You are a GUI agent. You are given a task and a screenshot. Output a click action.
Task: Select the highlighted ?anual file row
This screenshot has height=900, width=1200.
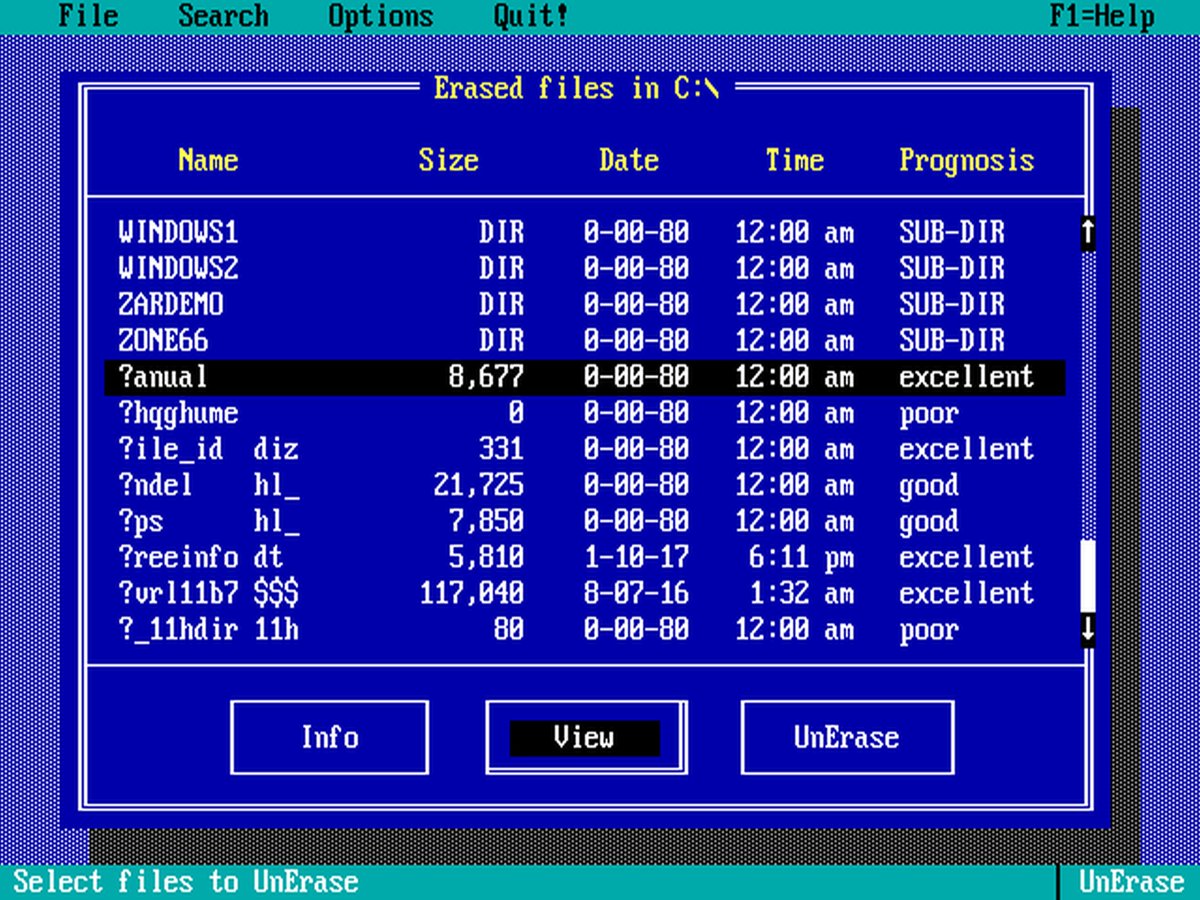pos(584,377)
